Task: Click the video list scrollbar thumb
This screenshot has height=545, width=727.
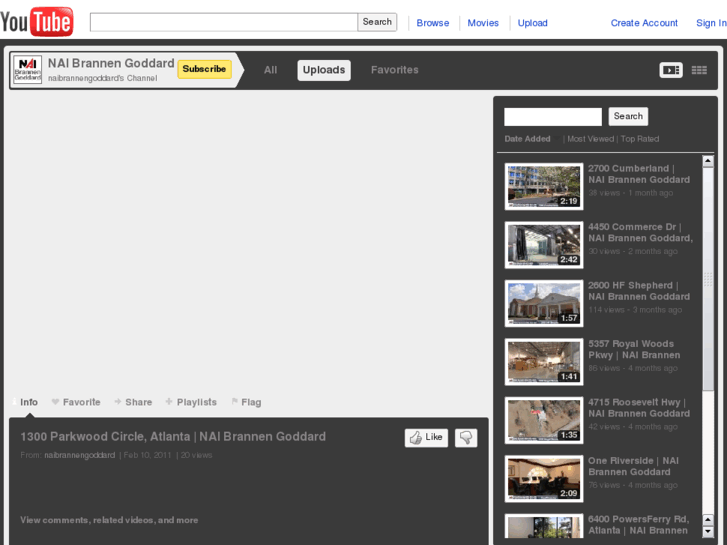Action: pos(708,279)
